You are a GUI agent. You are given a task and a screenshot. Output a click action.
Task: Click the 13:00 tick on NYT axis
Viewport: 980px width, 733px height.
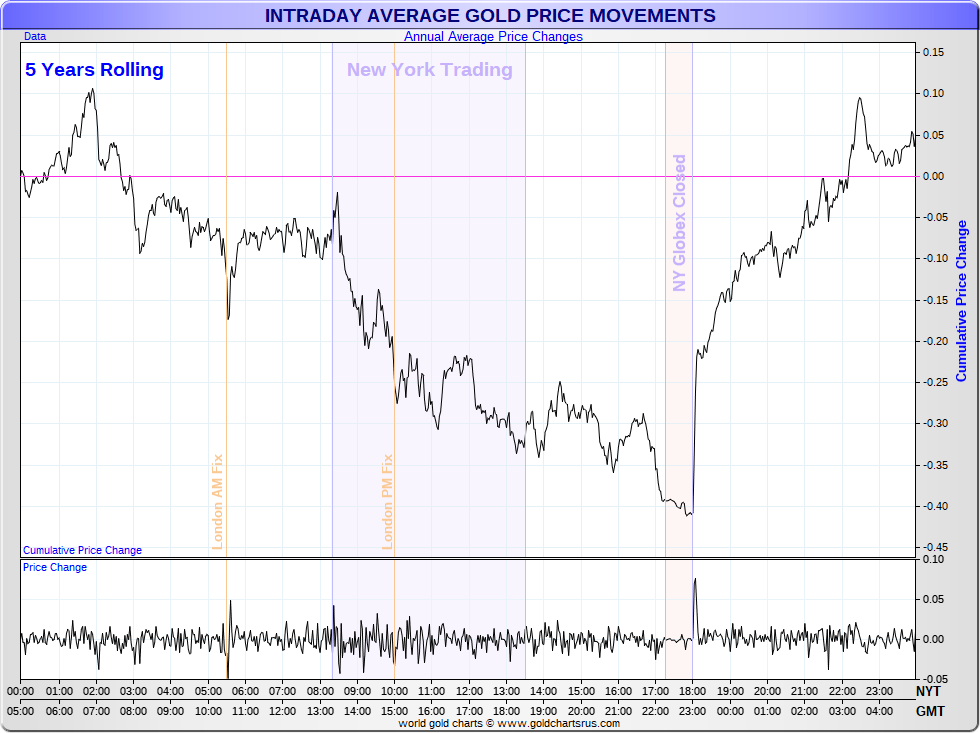506,692
